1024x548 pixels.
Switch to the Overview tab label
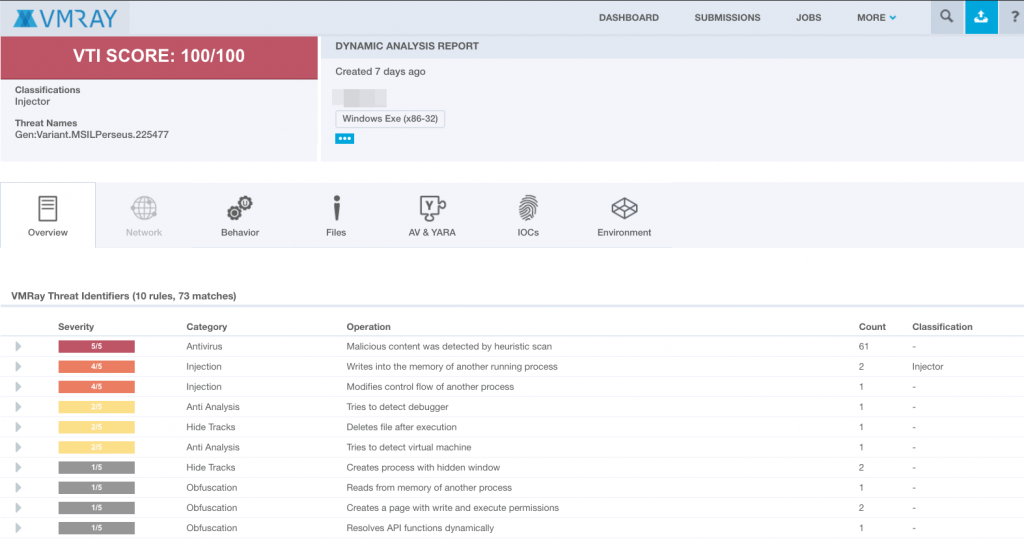[48, 233]
